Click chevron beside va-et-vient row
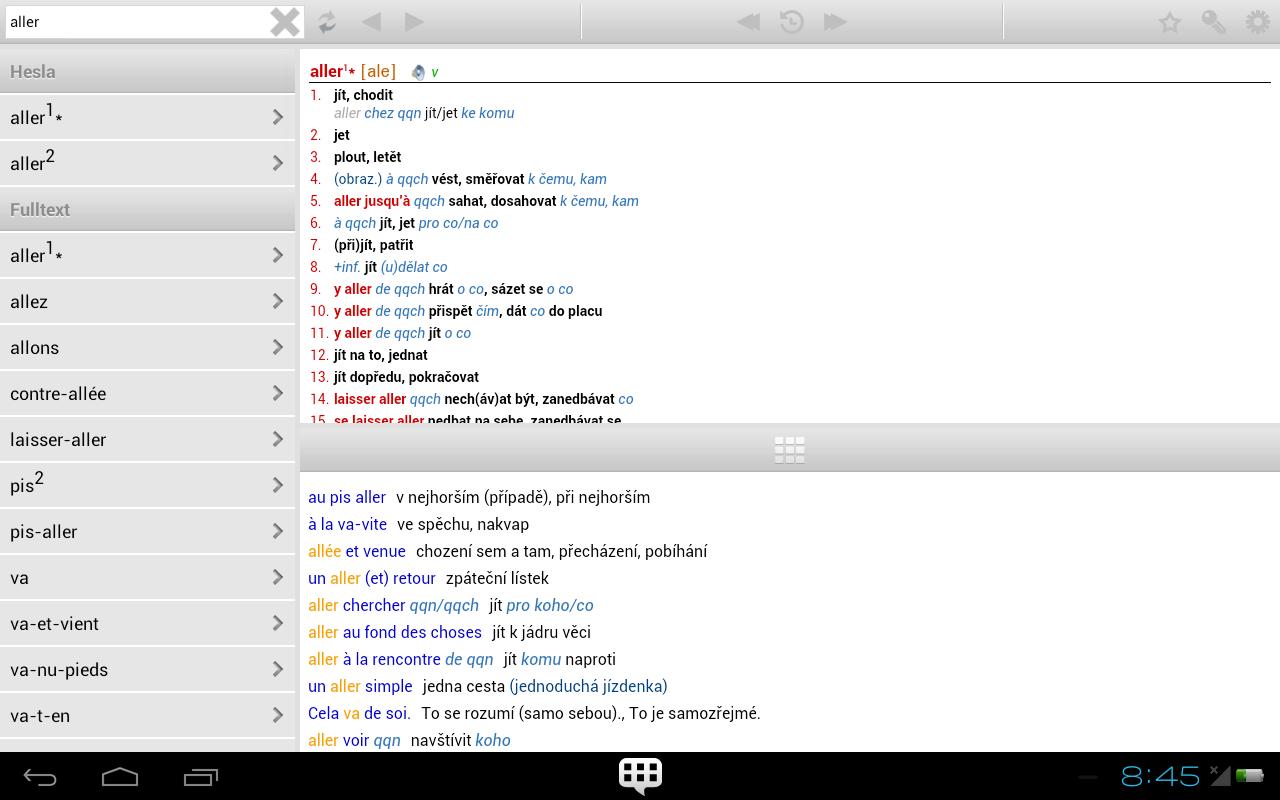Image resolution: width=1280 pixels, height=800 pixels. pyautogui.click(x=278, y=623)
